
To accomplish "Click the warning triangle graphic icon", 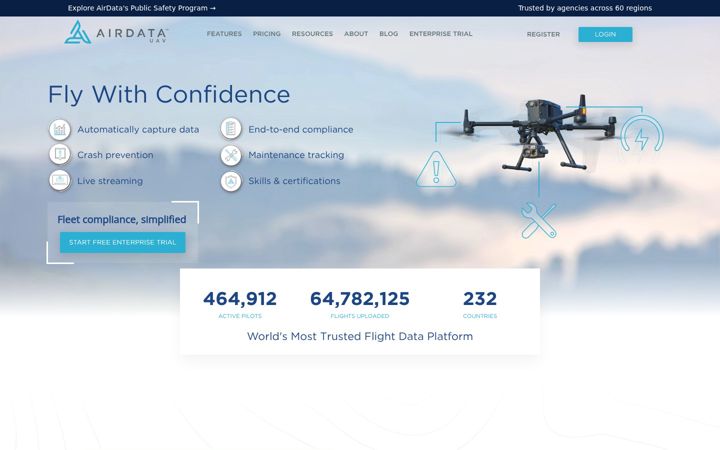I will click(x=436, y=169).
